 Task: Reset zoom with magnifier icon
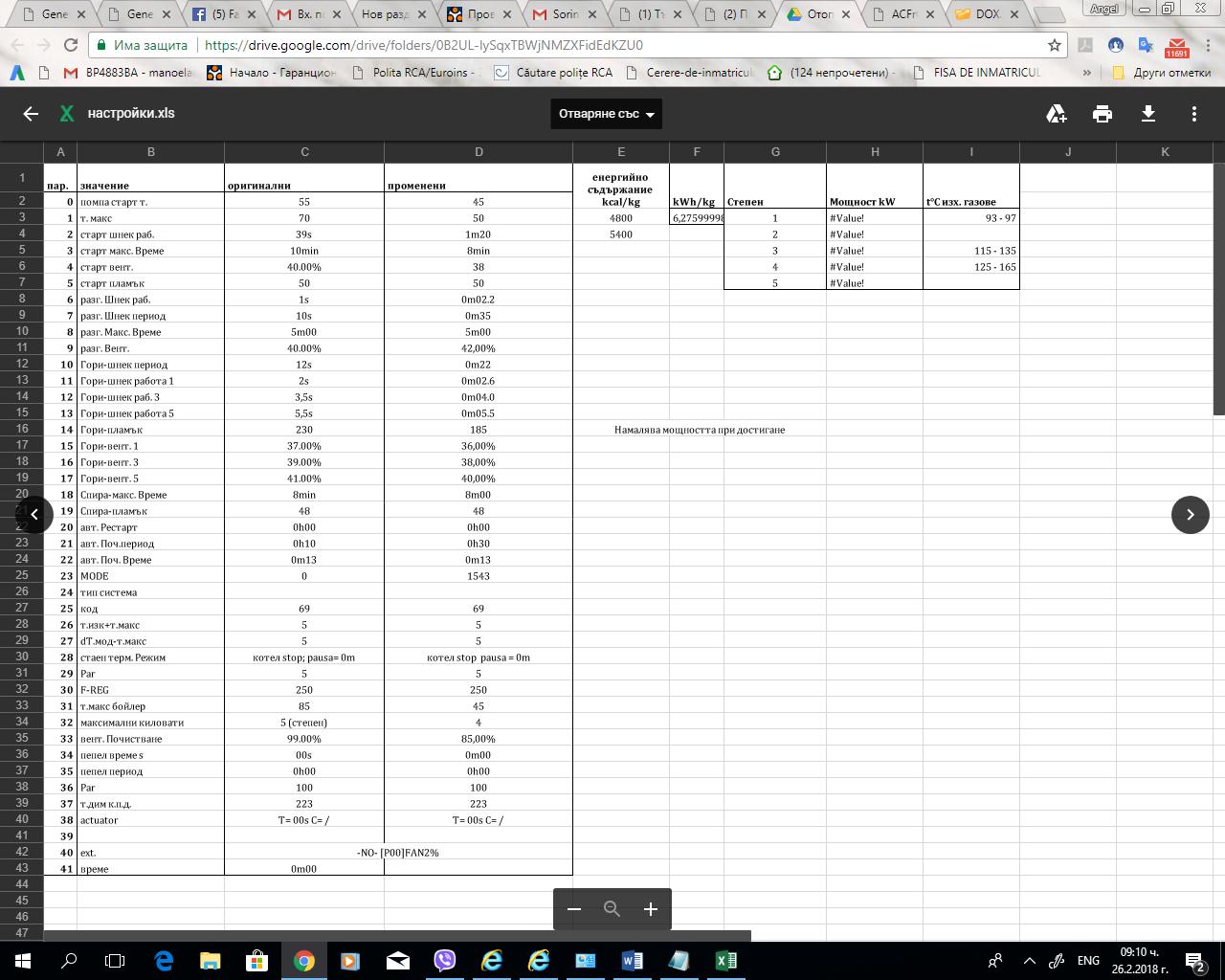pos(612,909)
